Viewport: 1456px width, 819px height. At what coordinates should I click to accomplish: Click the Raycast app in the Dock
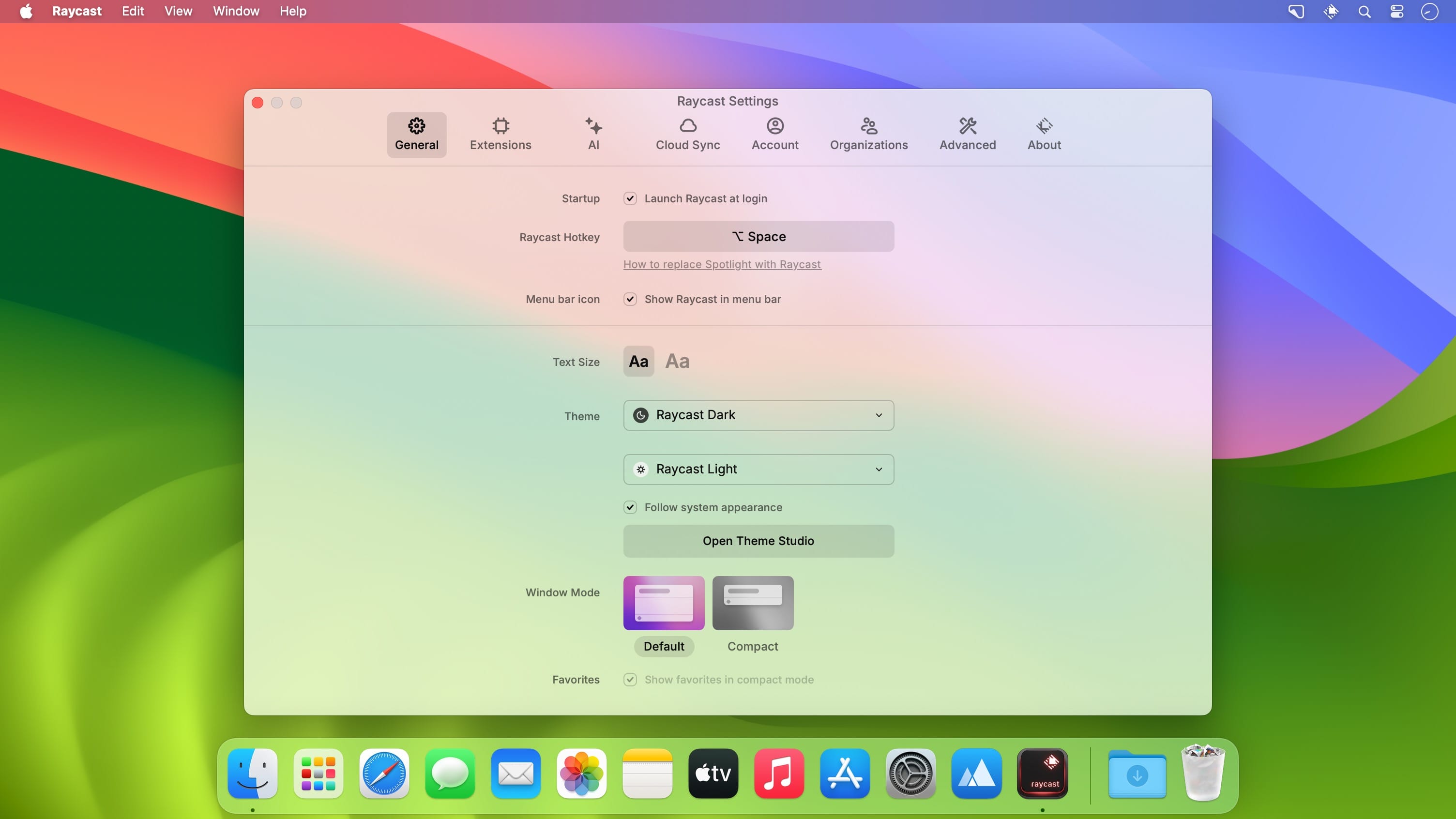click(1042, 773)
